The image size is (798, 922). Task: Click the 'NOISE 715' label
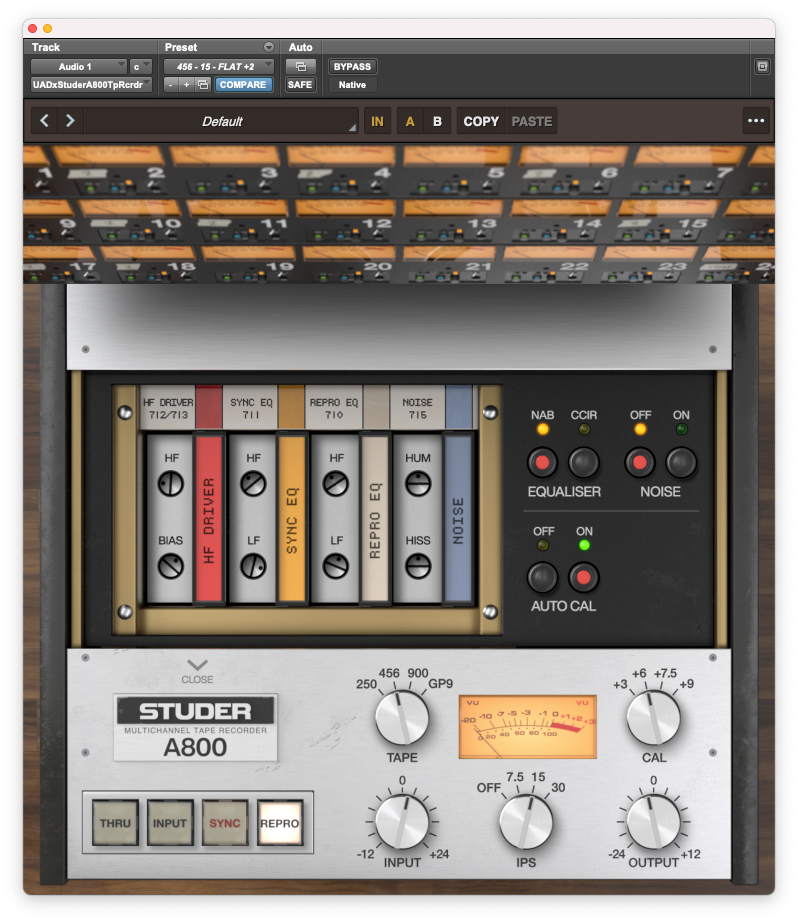(x=418, y=408)
